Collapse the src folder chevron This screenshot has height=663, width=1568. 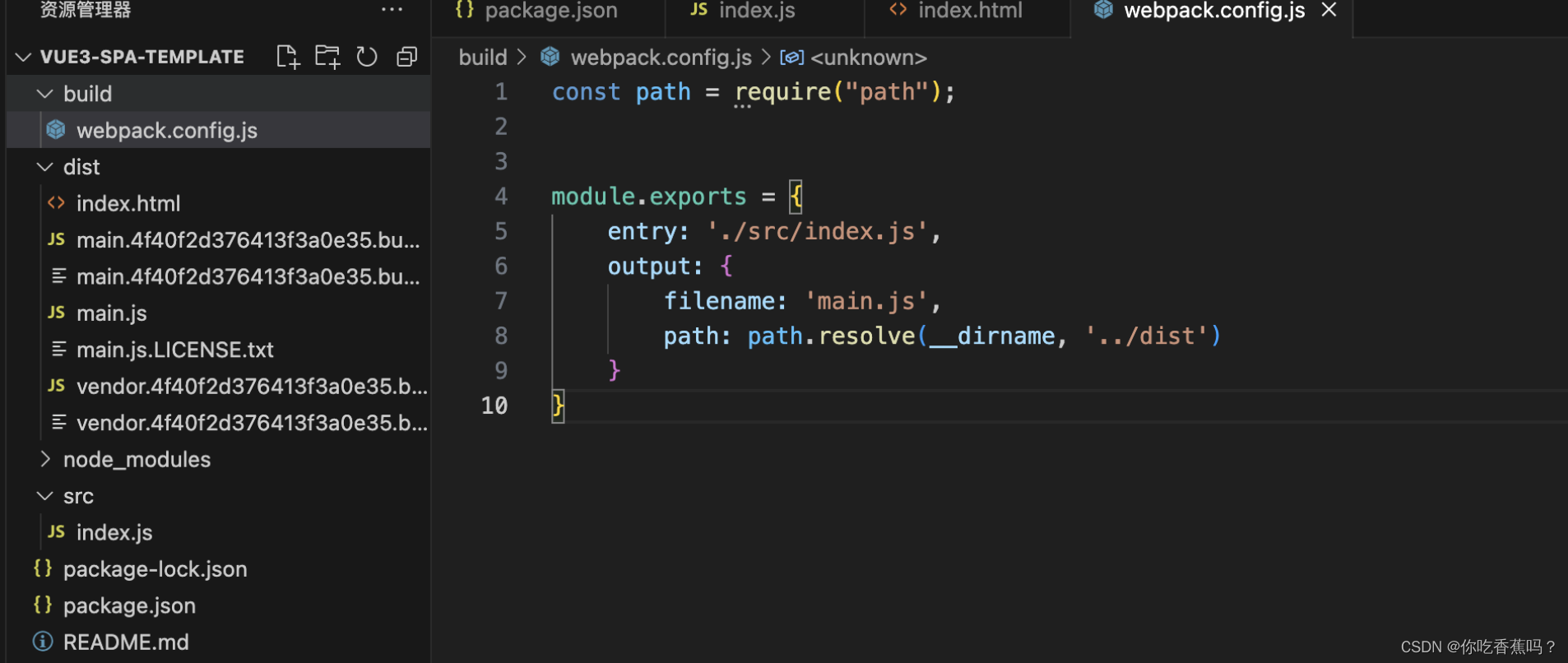coord(45,496)
